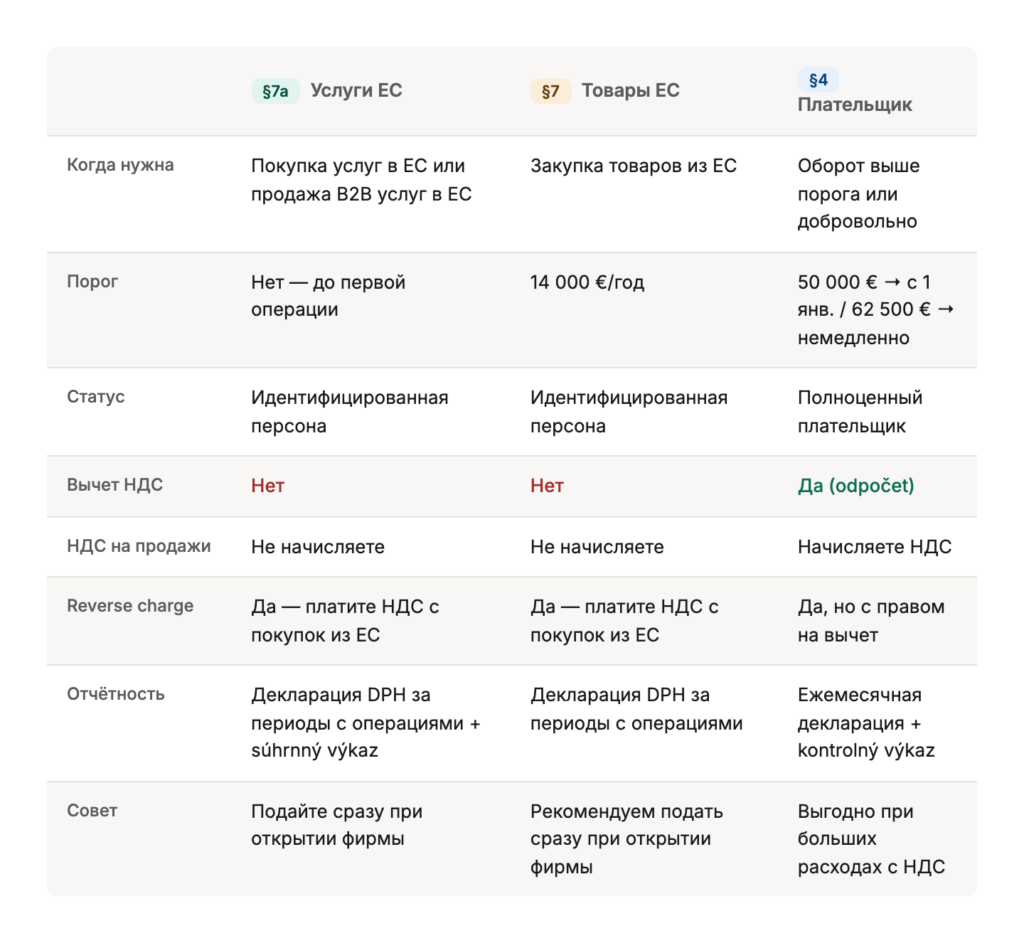Select the 'Товары ЕС' column header
The image size is (1024, 943).
(630, 91)
